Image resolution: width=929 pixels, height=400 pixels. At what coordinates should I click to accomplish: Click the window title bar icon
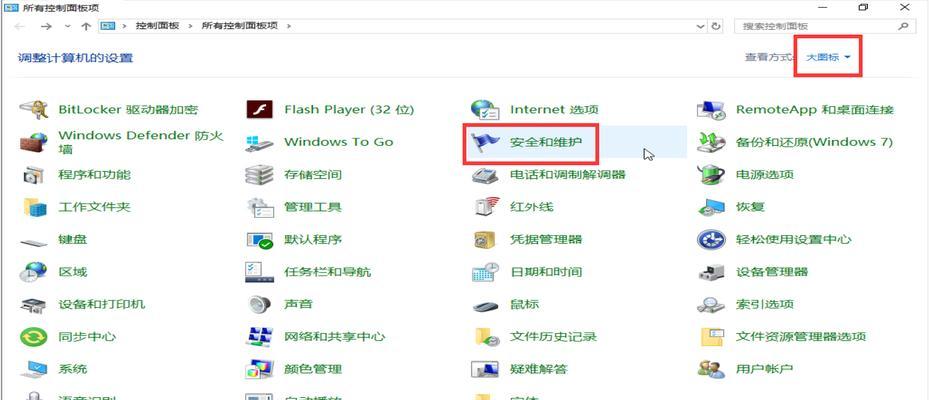point(12,8)
